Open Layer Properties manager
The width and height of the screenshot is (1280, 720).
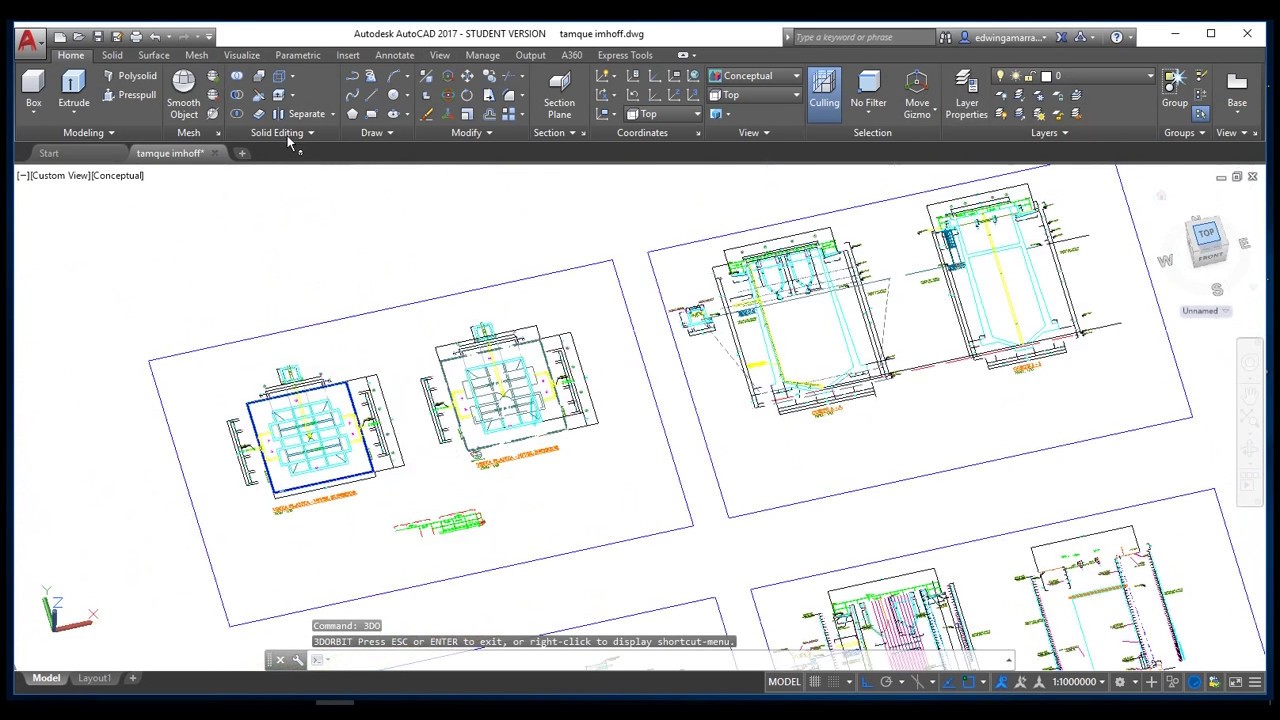[x=966, y=94]
